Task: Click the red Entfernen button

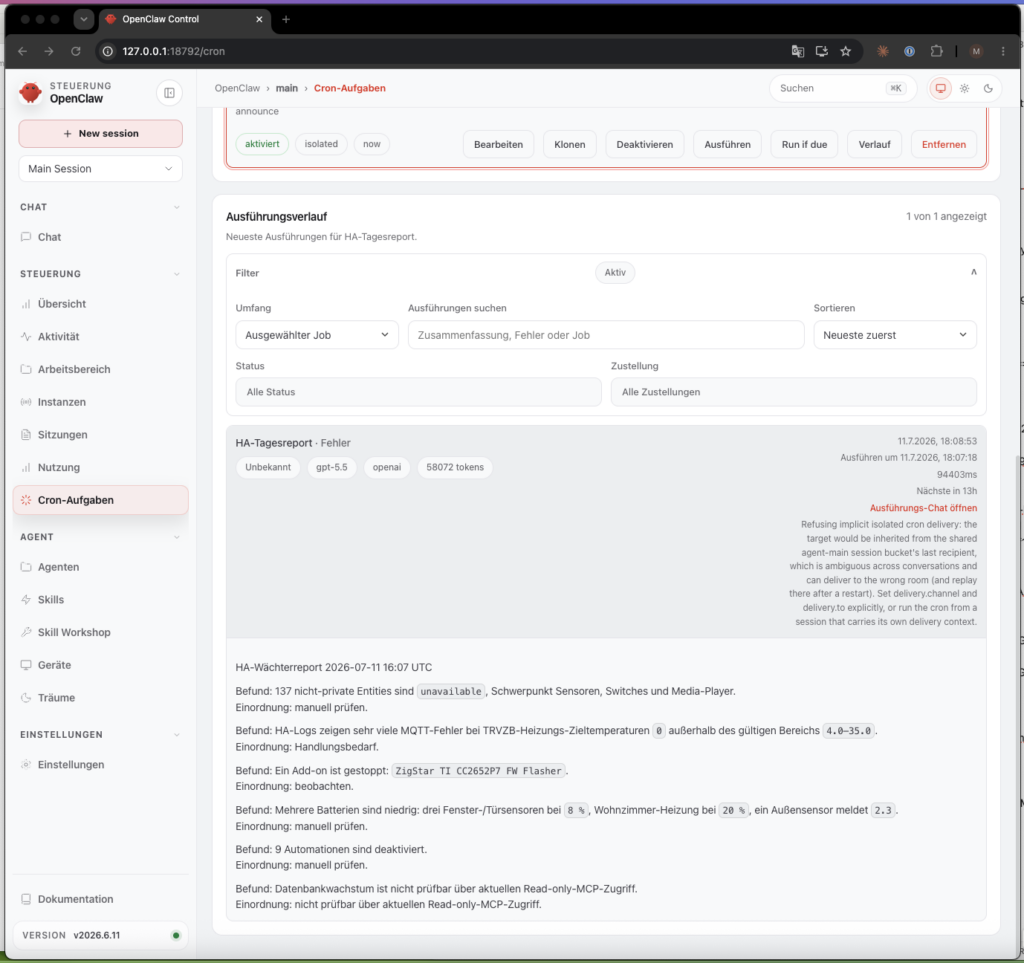Action: (x=944, y=144)
